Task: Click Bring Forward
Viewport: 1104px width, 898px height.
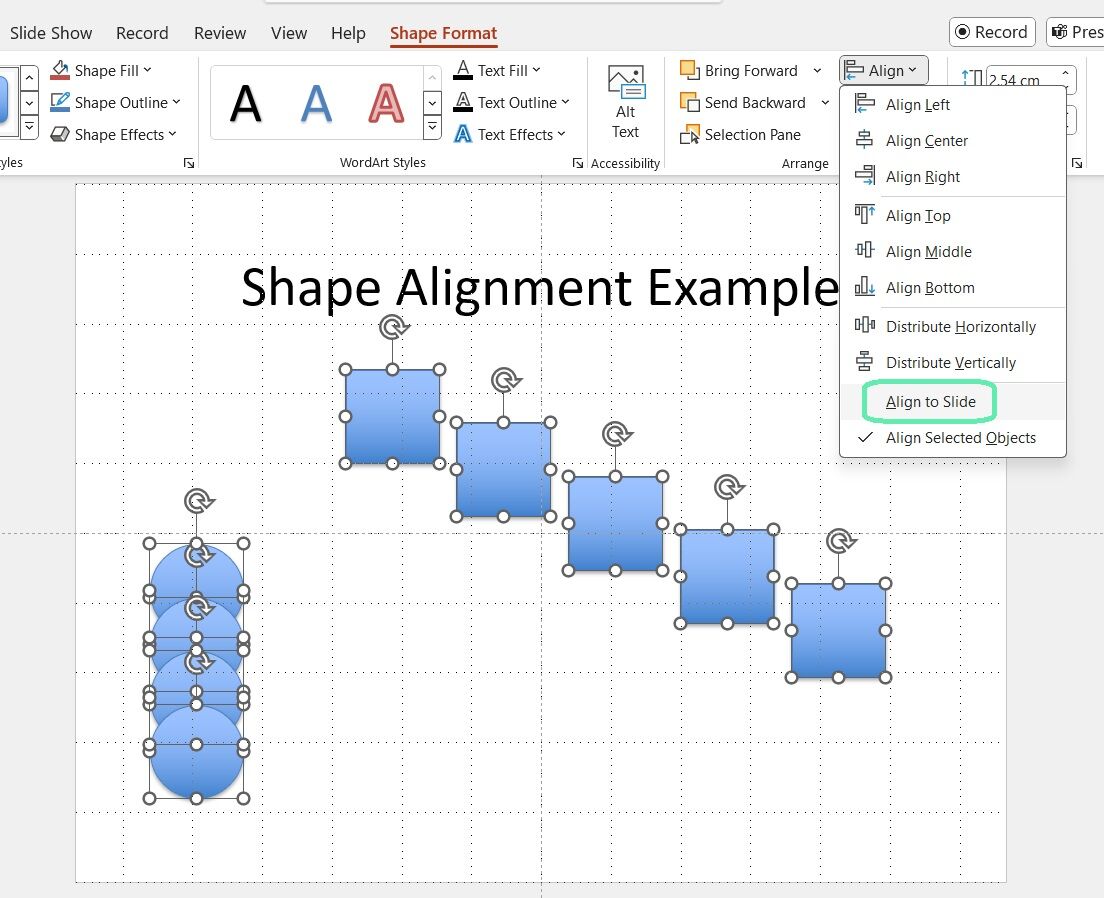Action: (739, 70)
